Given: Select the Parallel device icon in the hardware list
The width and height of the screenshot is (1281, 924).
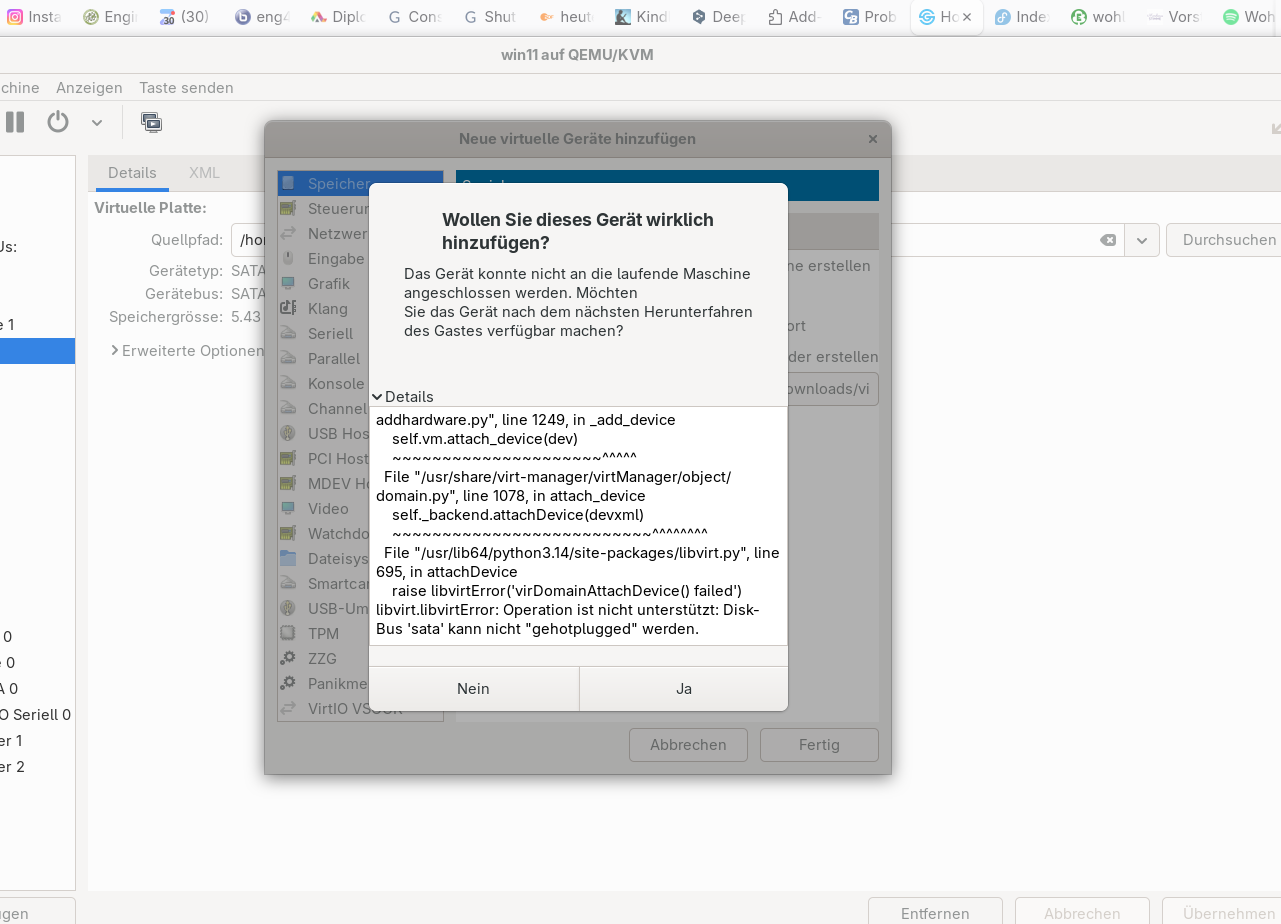Looking at the screenshot, I should click(288, 358).
